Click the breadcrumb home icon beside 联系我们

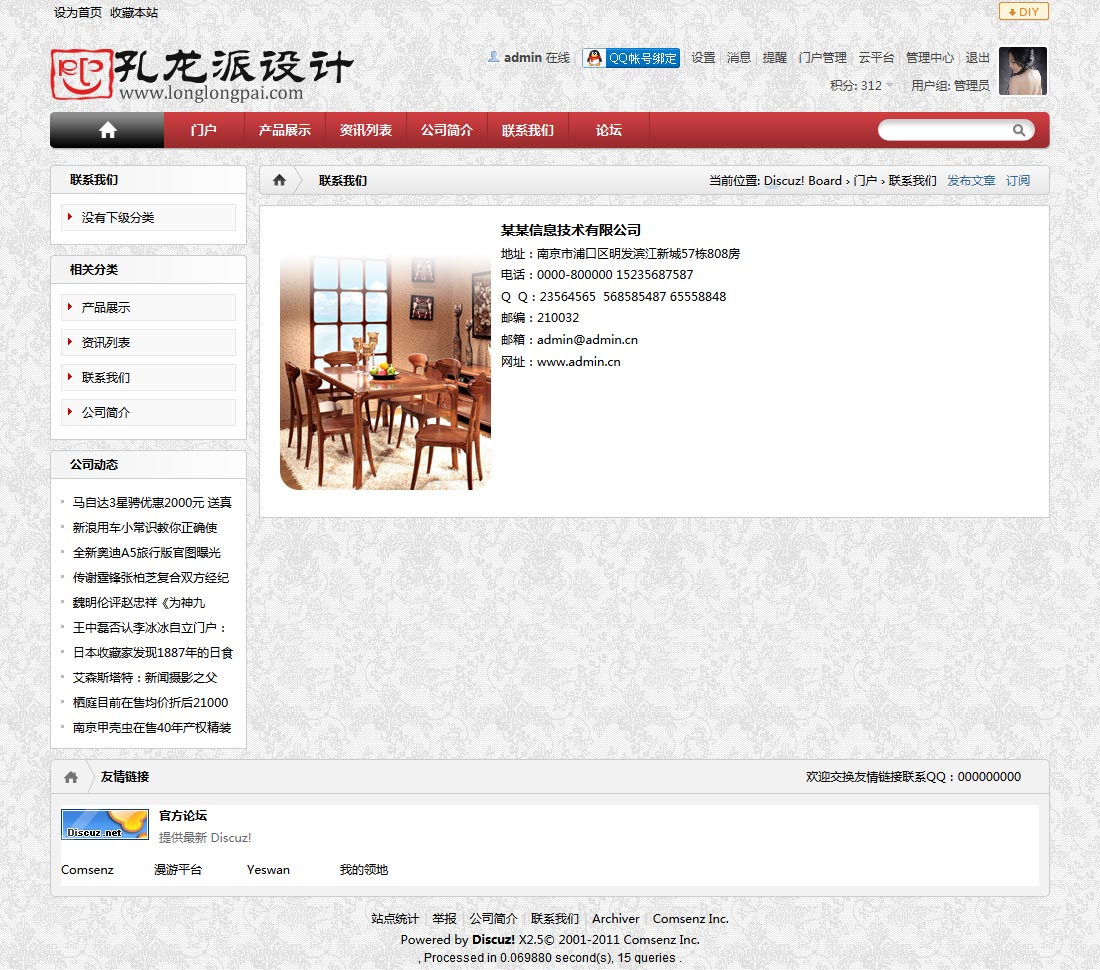tap(279, 180)
